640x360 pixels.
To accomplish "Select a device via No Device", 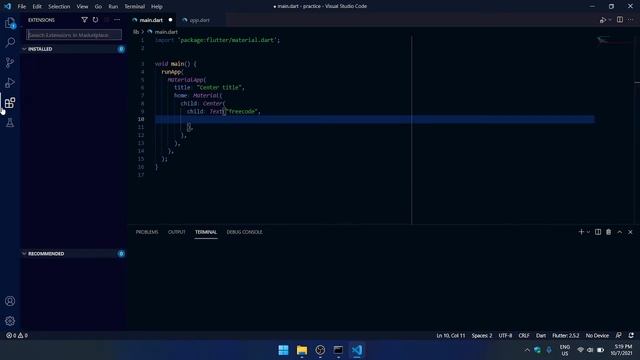I will [597, 335].
